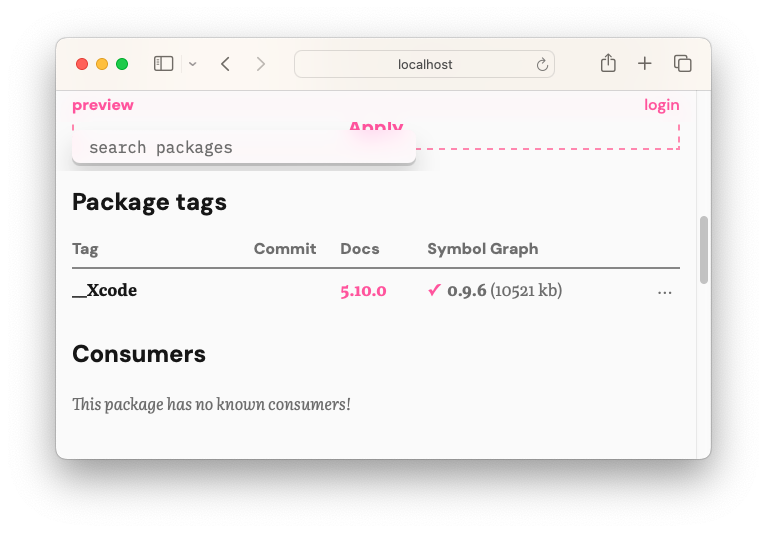The width and height of the screenshot is (767, 533).
Task: Go back with the left arrow
Action: pyautogui.click(x=225, y=64)
